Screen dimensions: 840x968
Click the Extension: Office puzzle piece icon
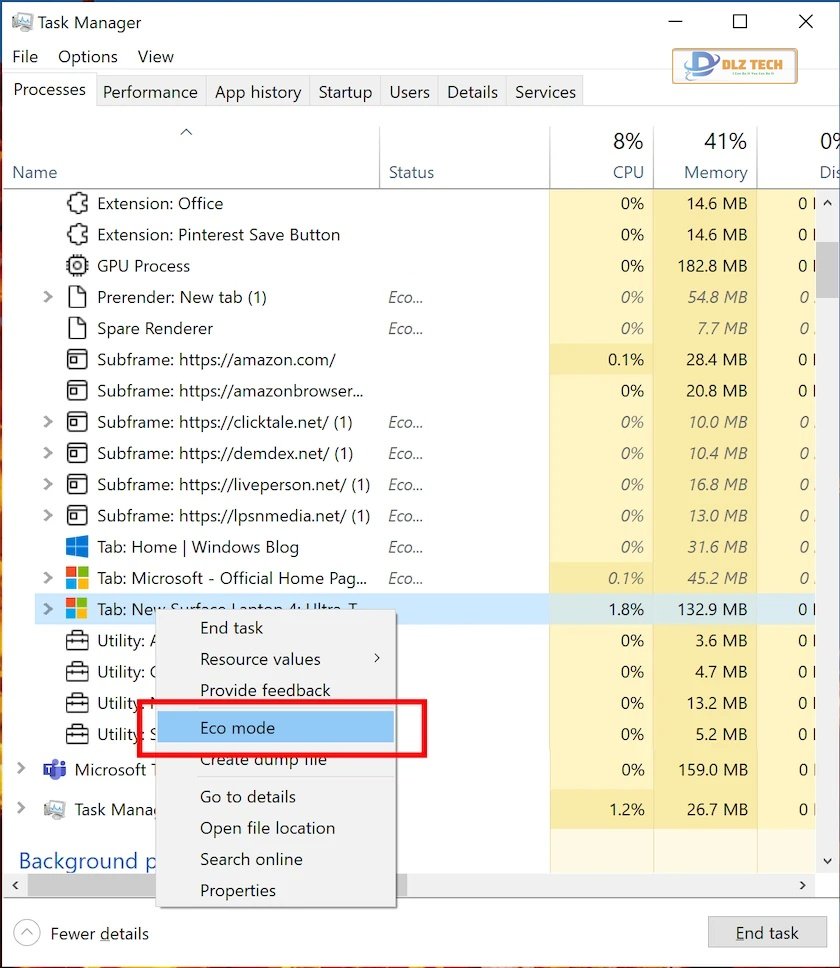[x=77, y=203]
